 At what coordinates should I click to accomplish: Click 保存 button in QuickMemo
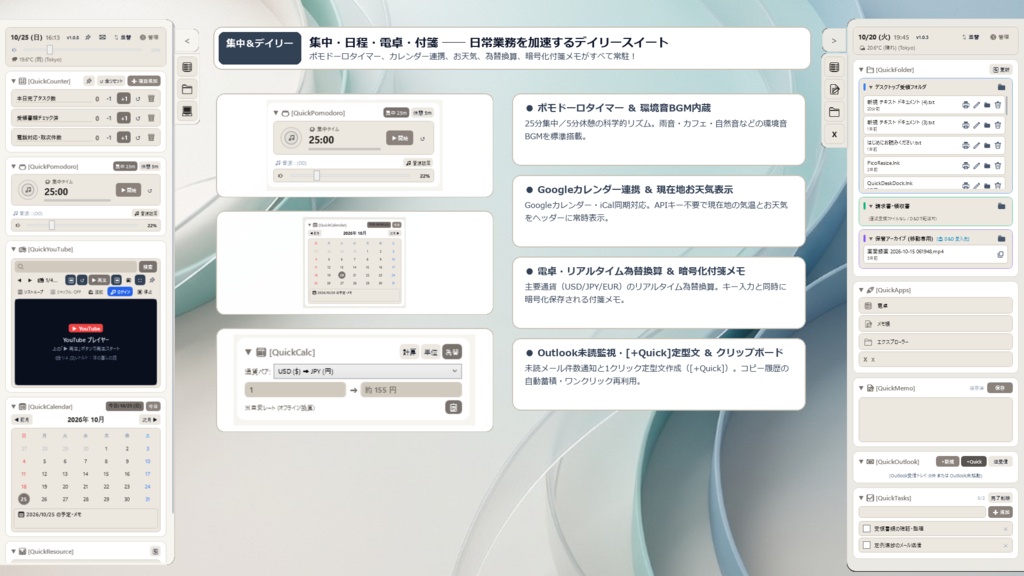click(x=1000, y=388)
